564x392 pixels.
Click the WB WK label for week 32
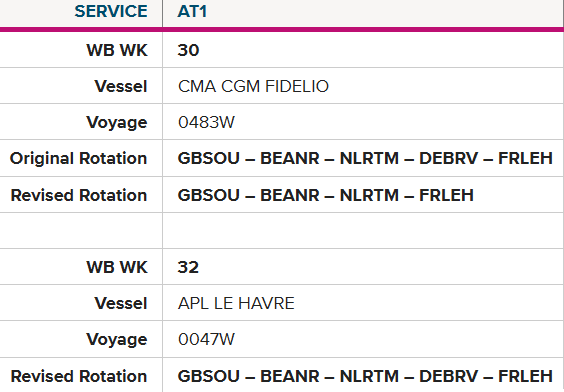[x=117, y=267]
